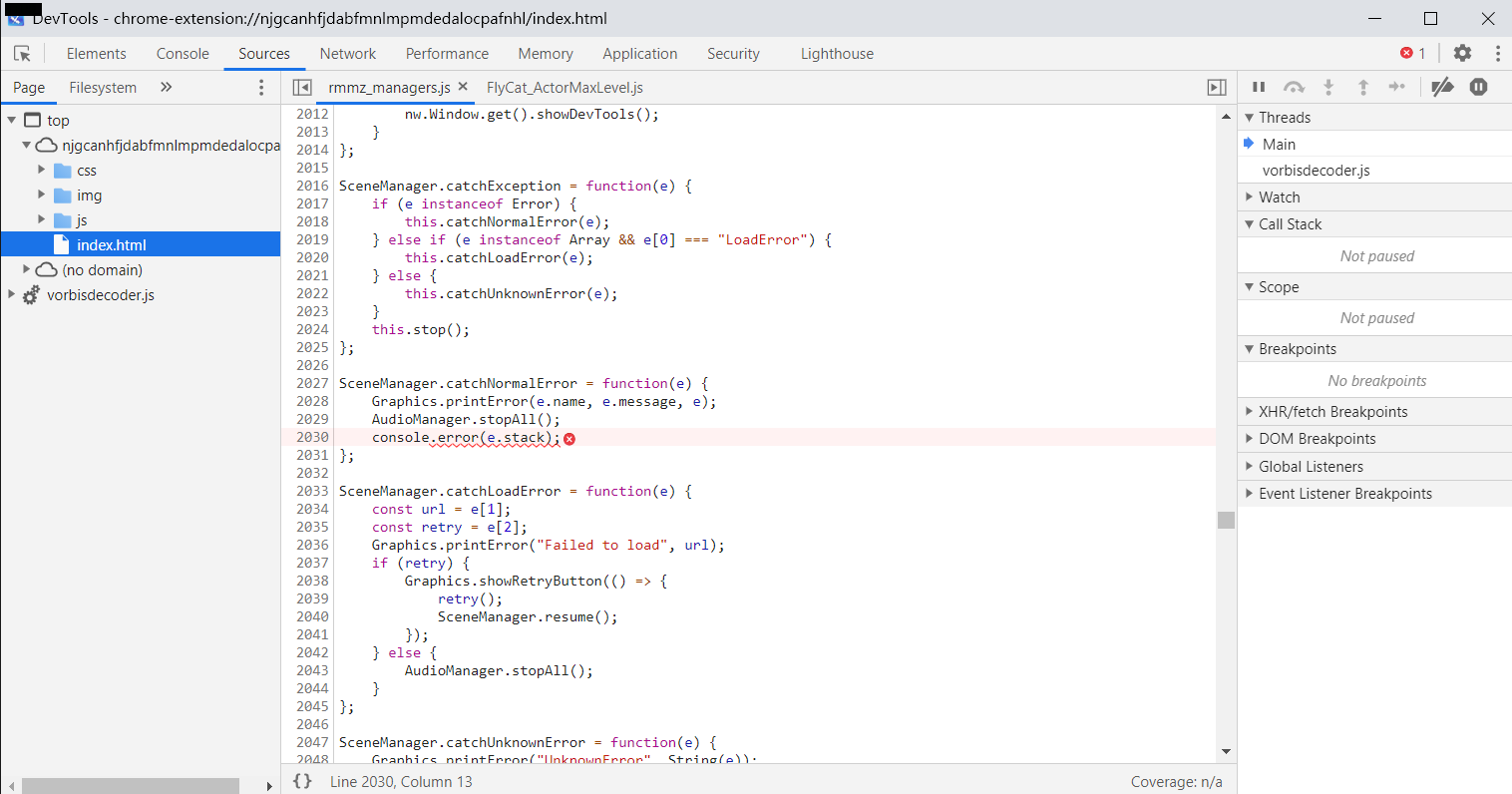Open the Lighthouse panel
The width and height of the screenshot is (1512, 794).
pos(837,54)
